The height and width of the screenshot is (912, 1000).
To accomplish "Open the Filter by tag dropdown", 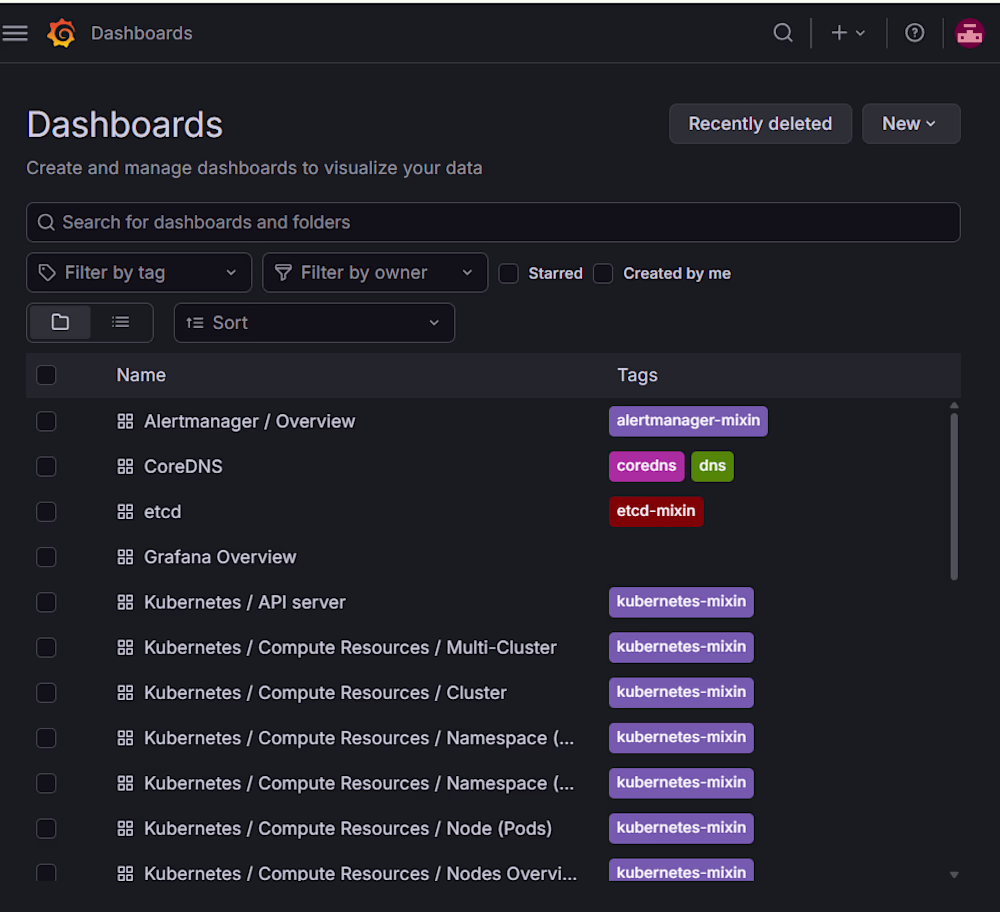I will (x=139, y=273).
